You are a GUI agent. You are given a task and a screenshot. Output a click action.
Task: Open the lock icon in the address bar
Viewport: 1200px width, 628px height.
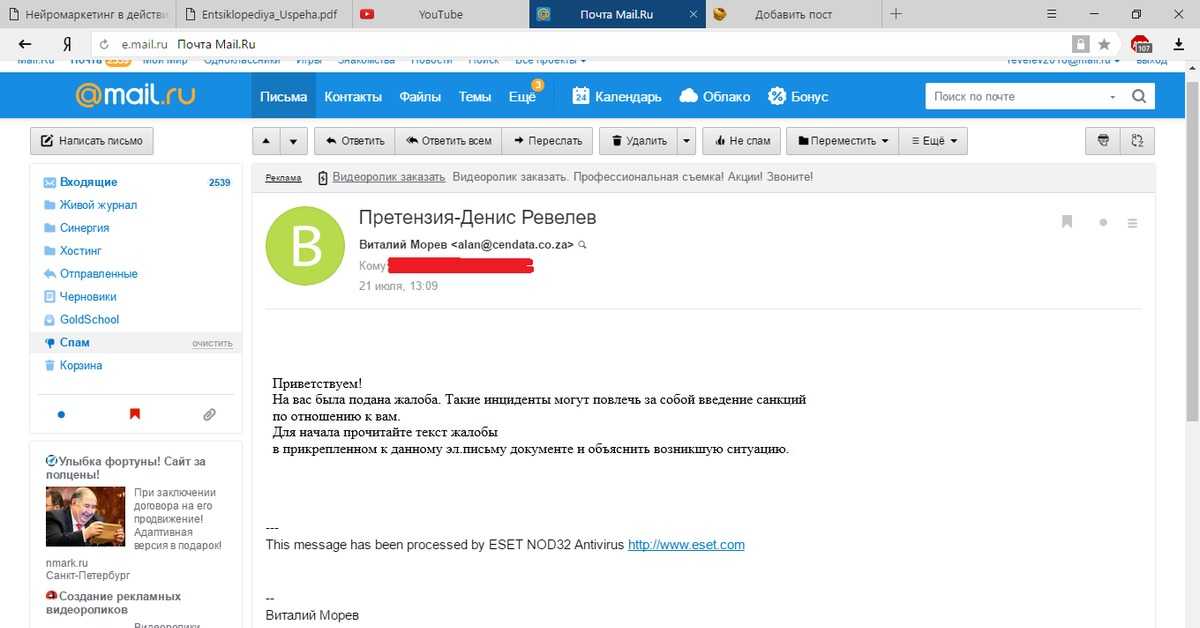(x=1080, y=44)
